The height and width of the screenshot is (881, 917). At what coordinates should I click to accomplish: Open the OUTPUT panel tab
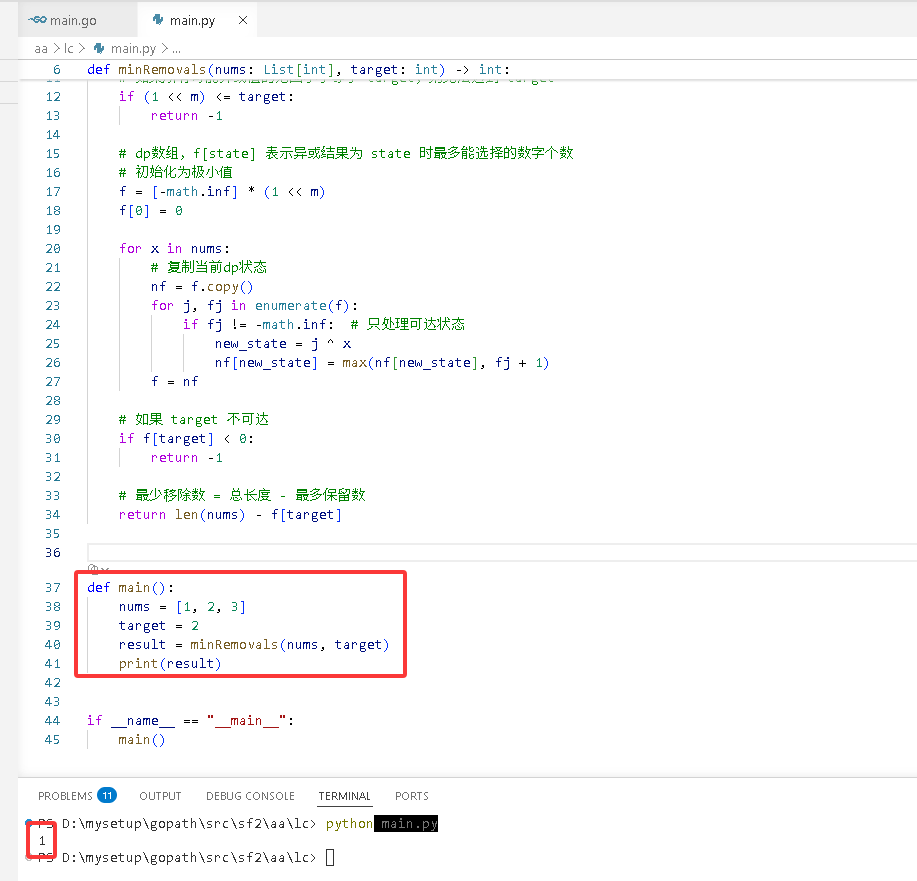click(x=160, y=796)
